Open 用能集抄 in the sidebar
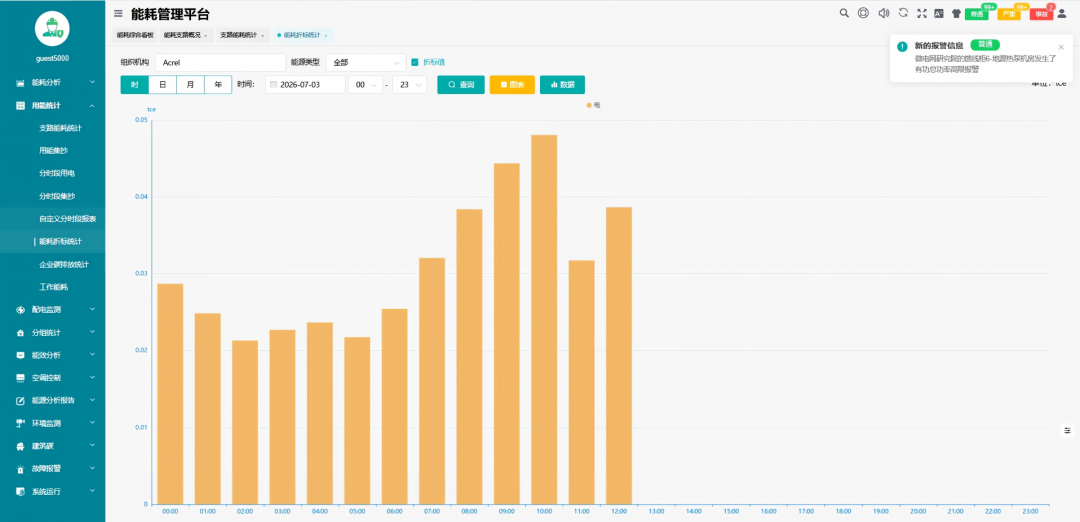This screenshot has width=1080, height=522. click(54, 151)
